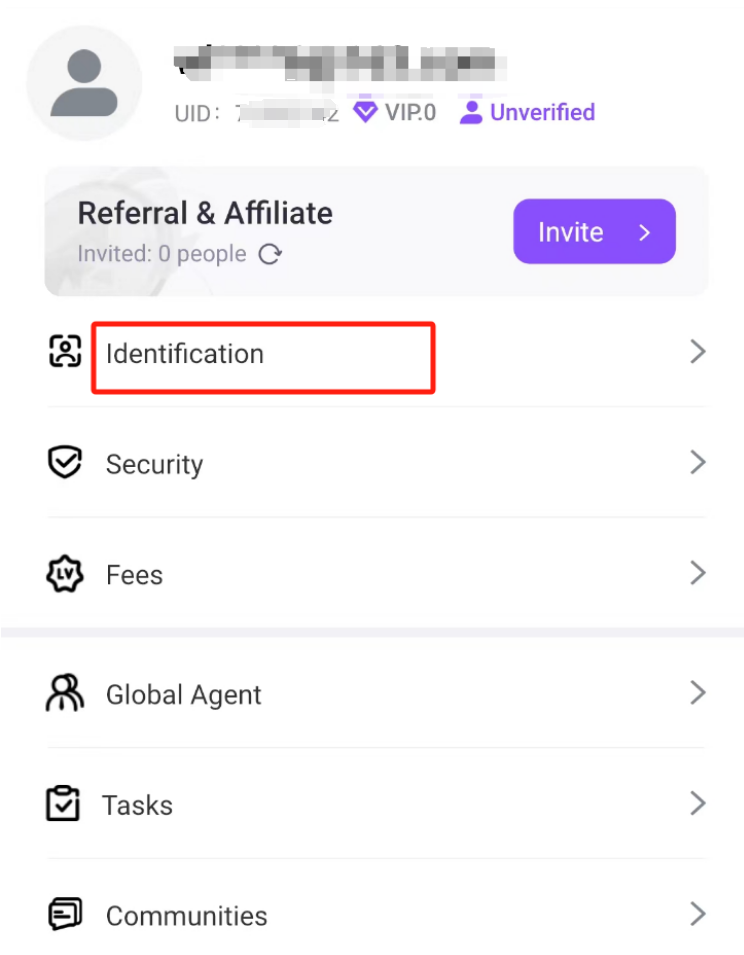Refresh the invited people count
Viewport: 744px width, 955px height.
[x=270, y=255]
